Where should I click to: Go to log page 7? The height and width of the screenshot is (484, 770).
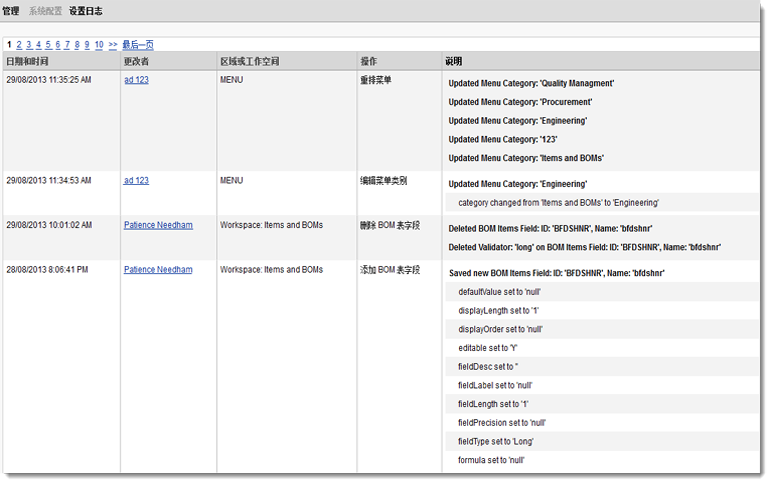click(67, 45)
